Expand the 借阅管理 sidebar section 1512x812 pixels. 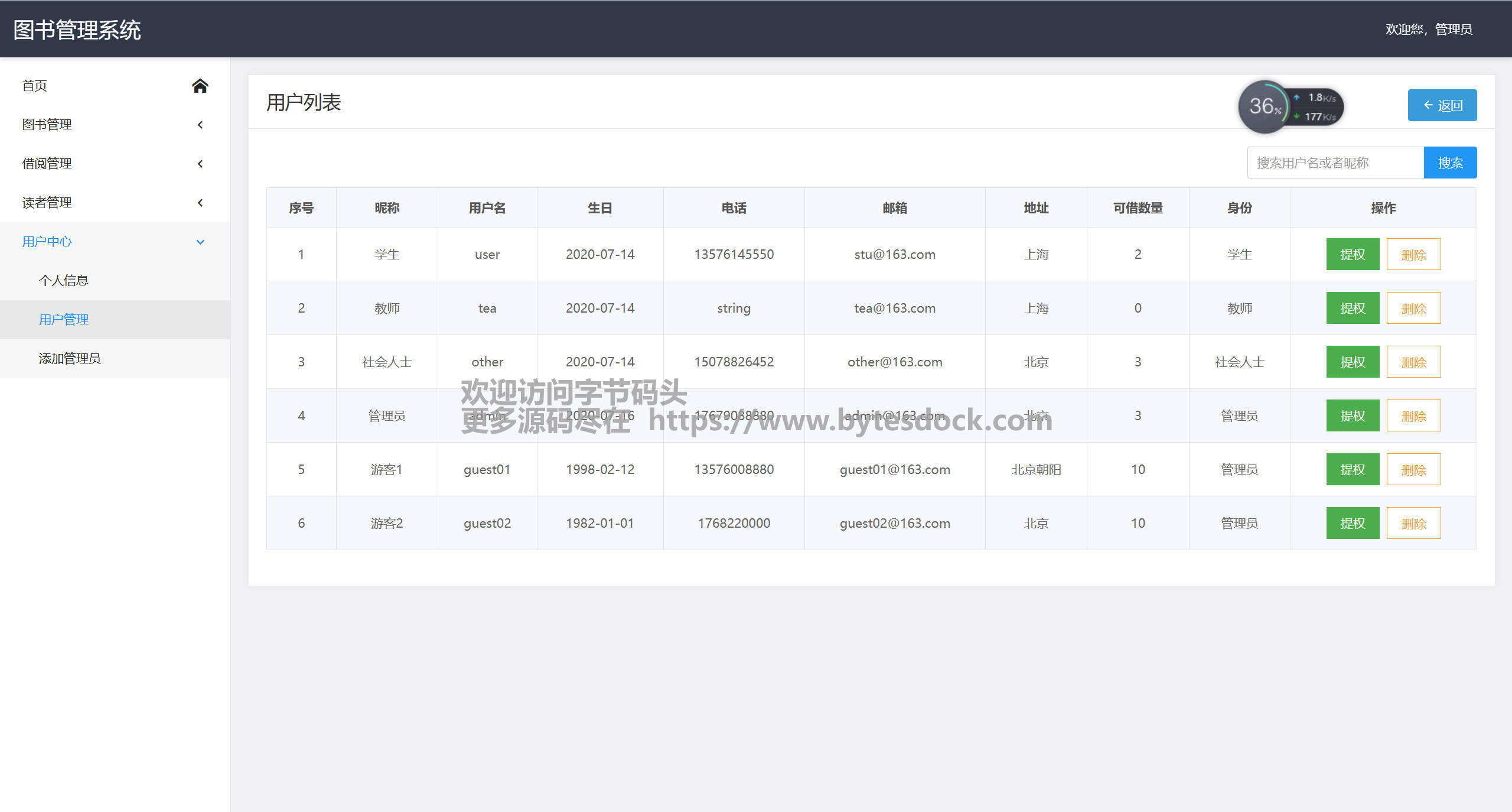pos(47,164)
